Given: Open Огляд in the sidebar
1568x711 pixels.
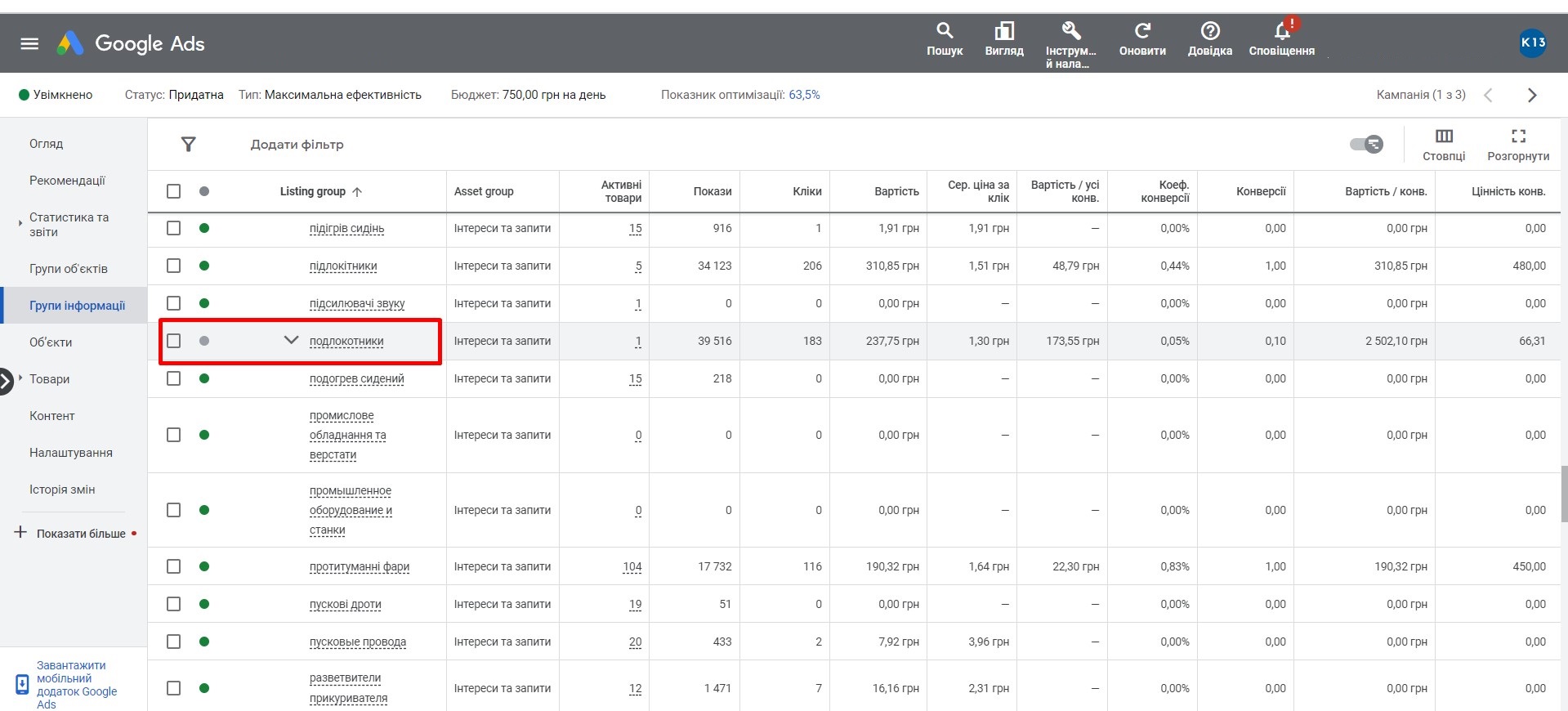Looking at the screenshot, I should pos(46,144).
